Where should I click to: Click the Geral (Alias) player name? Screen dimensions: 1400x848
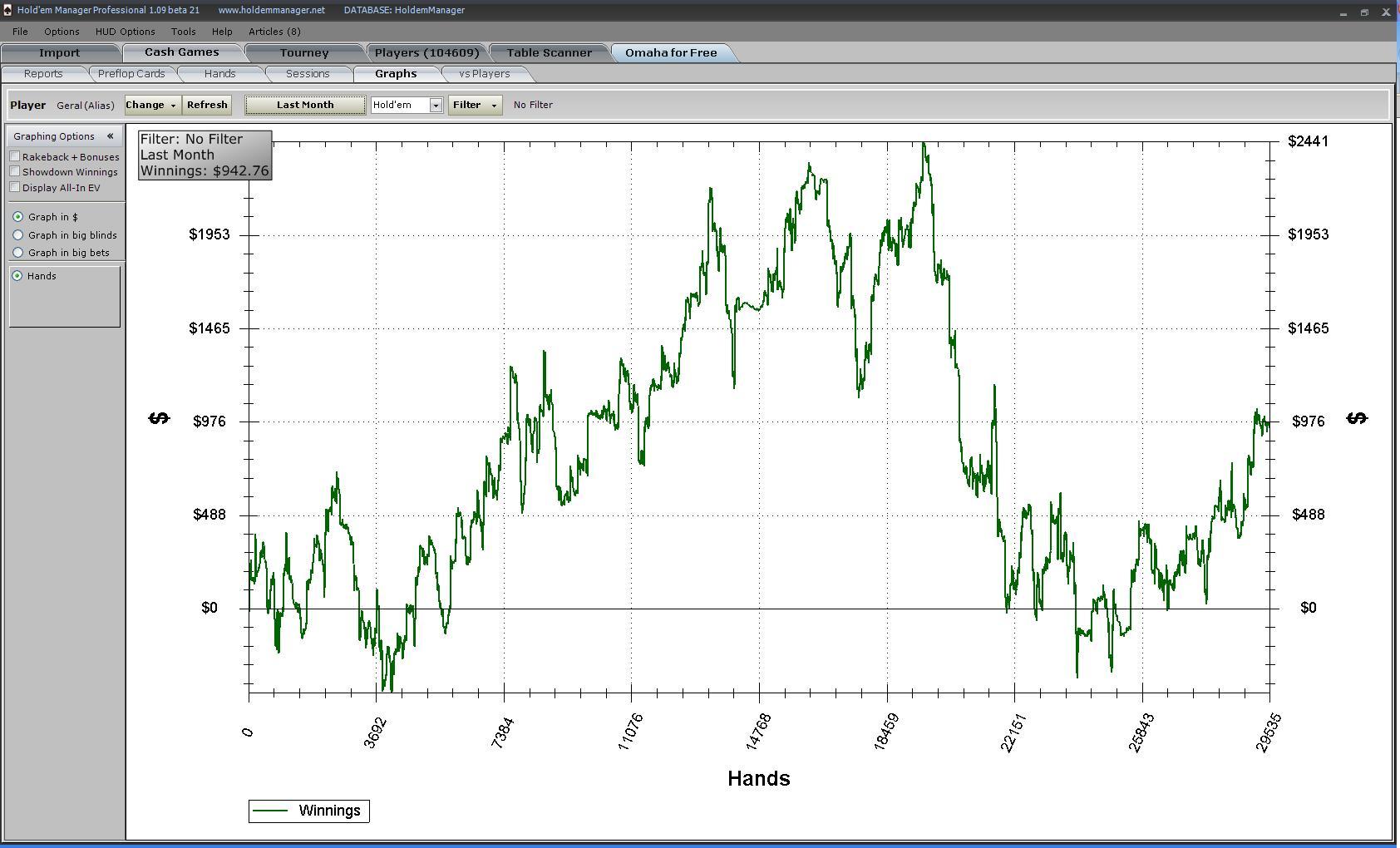pos(86,106)
